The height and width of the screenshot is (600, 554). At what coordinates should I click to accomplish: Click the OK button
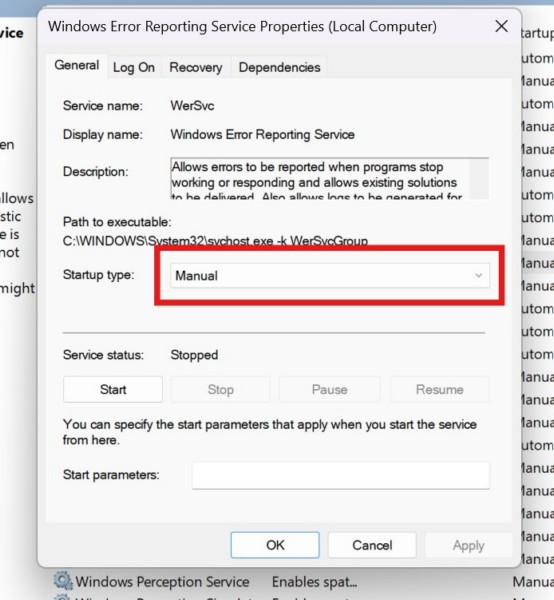275,545
